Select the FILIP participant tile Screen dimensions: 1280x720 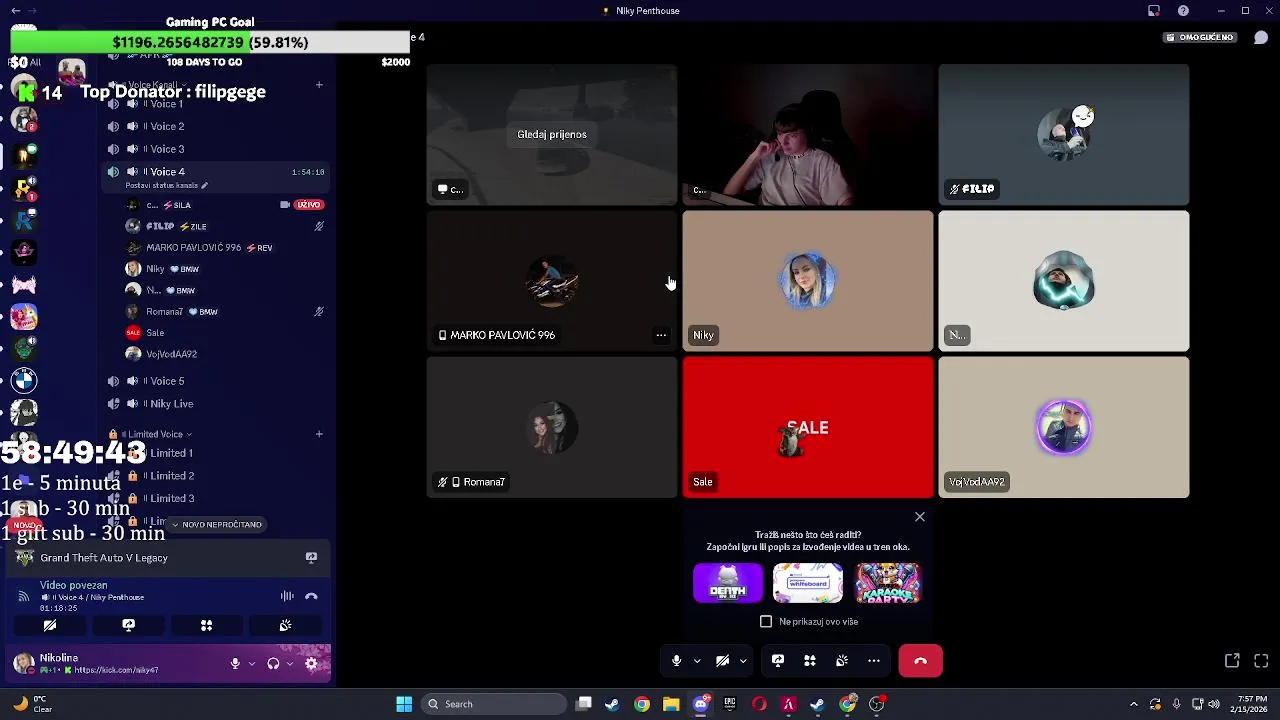[x=1064, y=135]
